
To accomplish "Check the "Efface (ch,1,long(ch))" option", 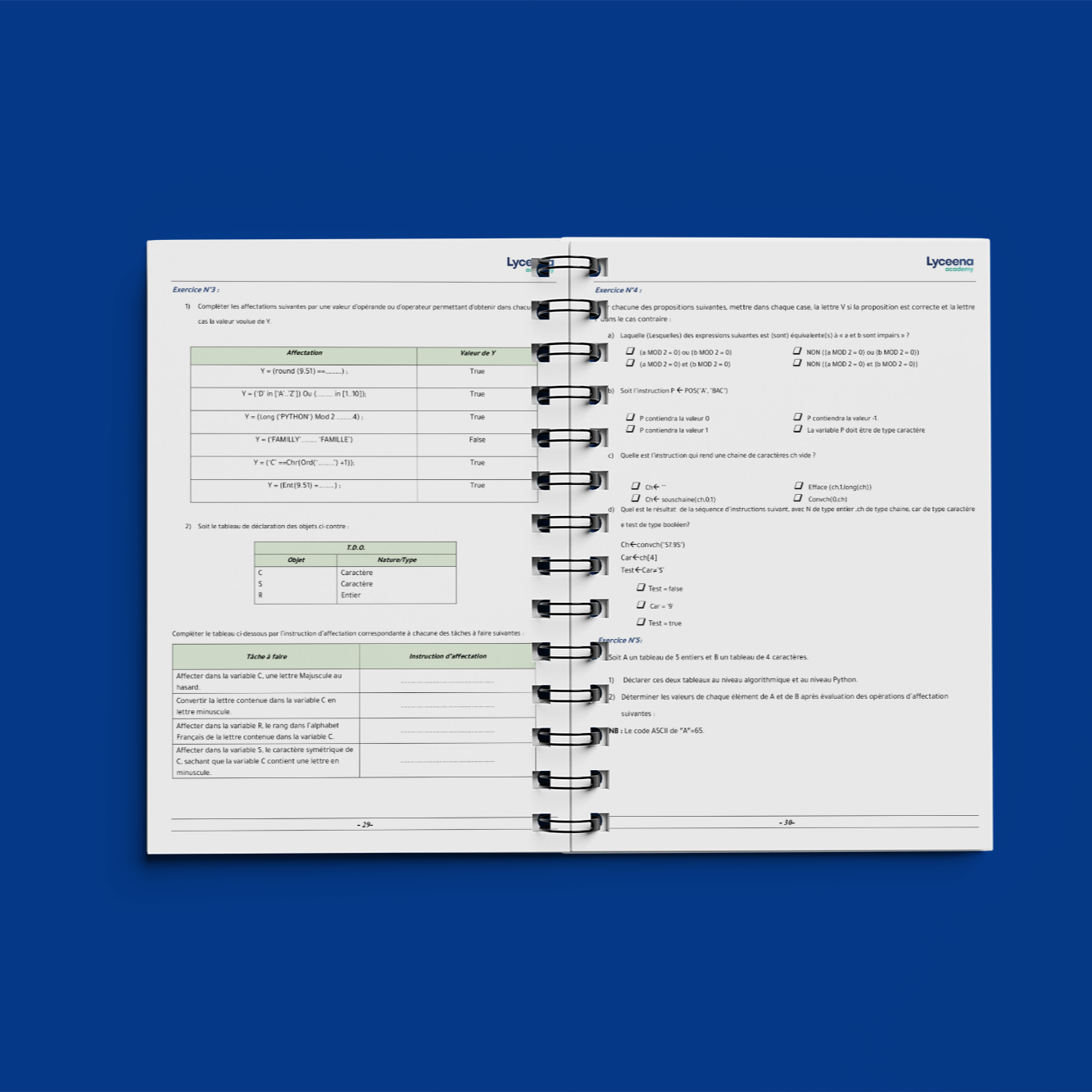I will [797, 485].
